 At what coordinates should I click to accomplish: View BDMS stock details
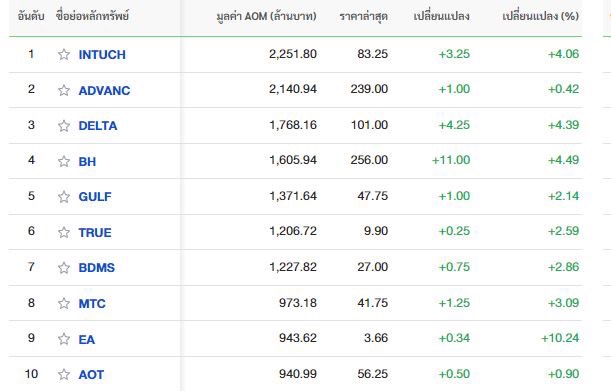tap(97, 267)
